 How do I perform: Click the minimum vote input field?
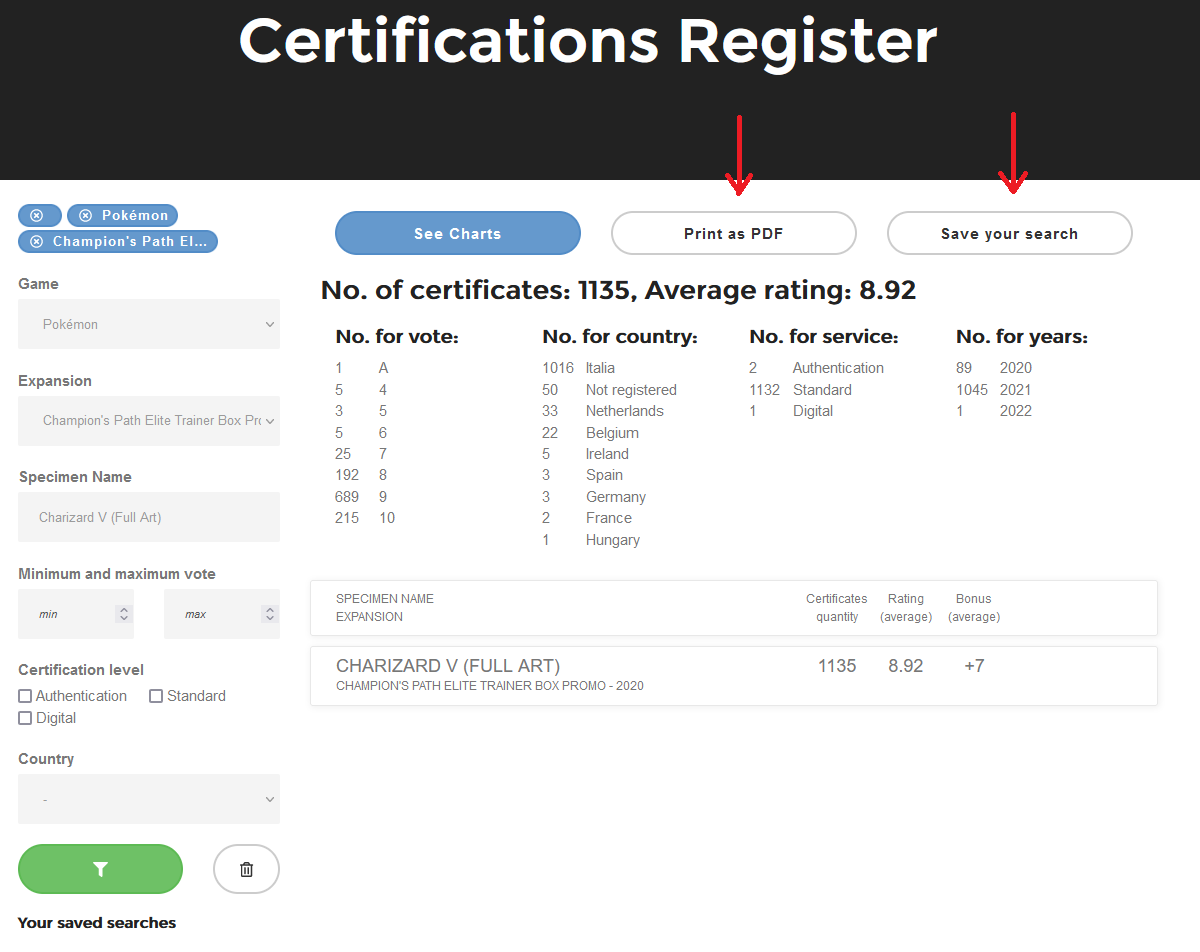76,614
